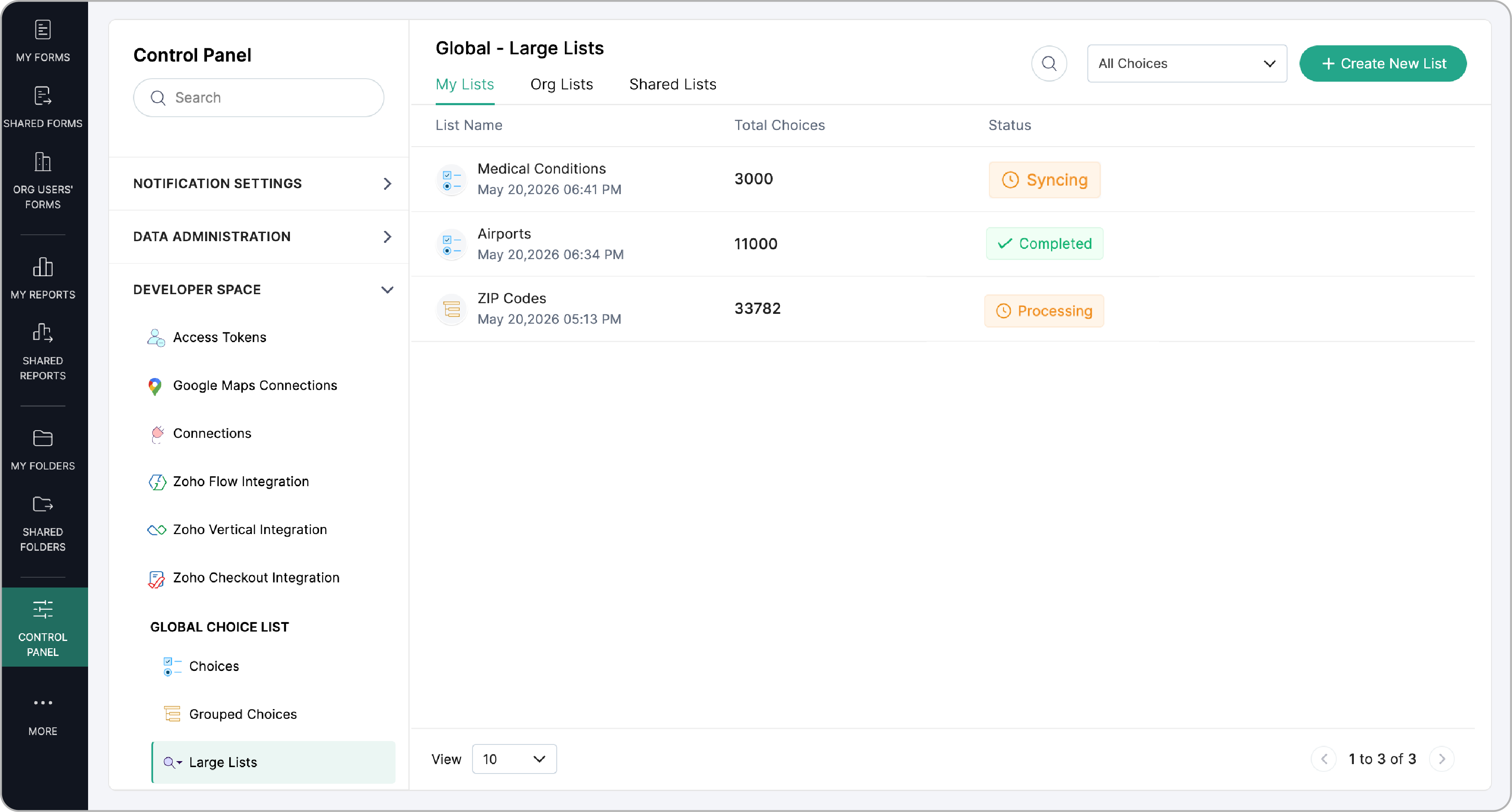Click the Syncing status badge
The image size is (1512, 812).
pyautogui.click(x=1044, y=180)
